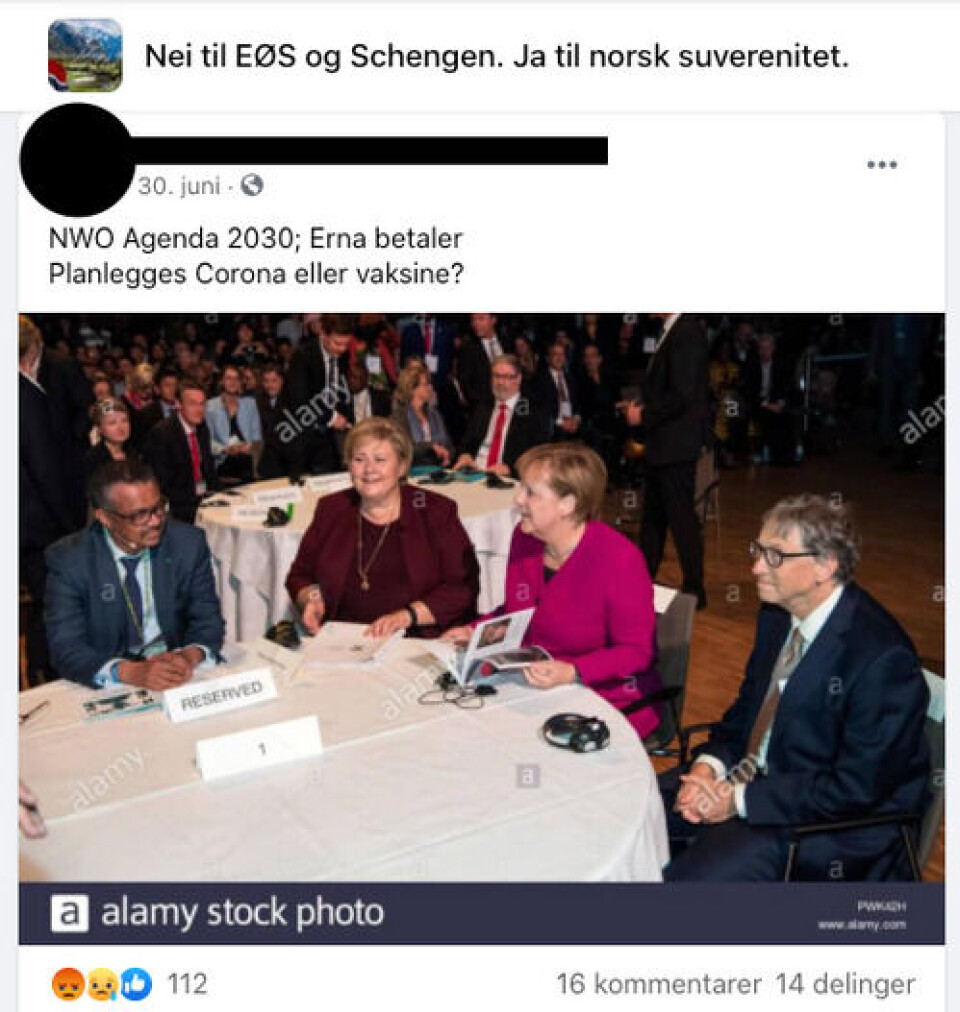The image size is (960, 1012).
Task: Click the 30. juni post timestamp
Action: pos(179,186)
